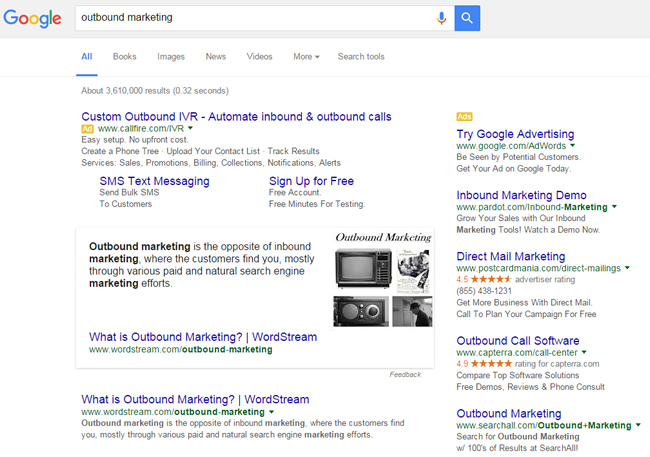Switch to the Books tab

point(124,56)
